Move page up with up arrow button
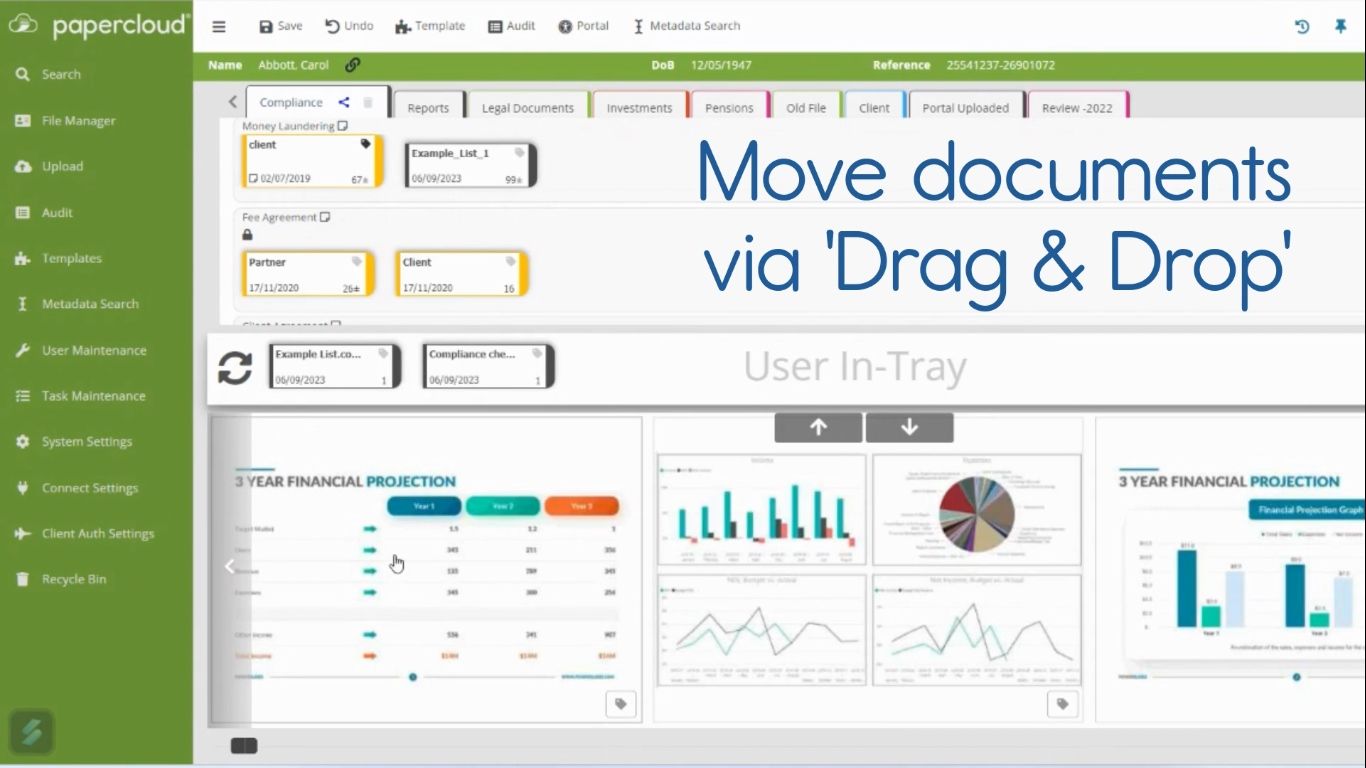Screen dimensions: 1366x768 (818, 427)
